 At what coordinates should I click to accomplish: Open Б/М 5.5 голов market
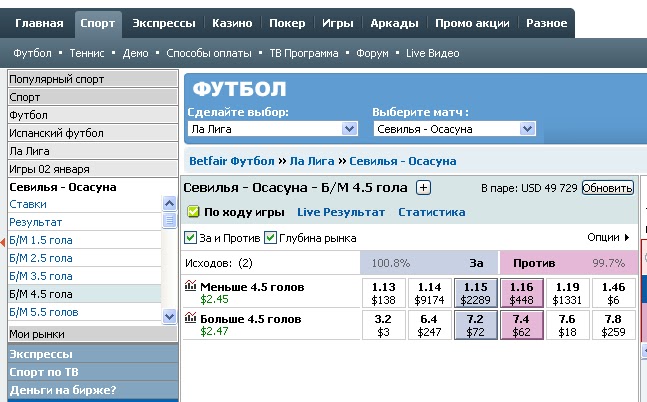coord(44,312)
